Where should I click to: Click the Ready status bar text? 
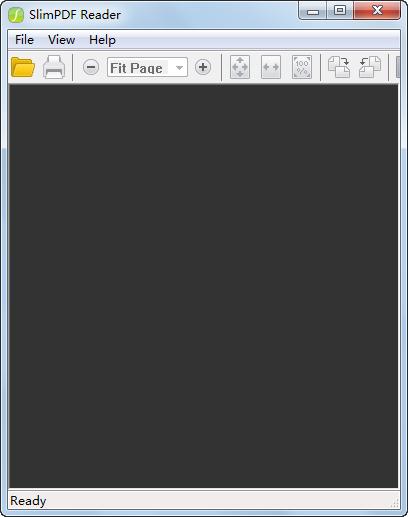28,501
